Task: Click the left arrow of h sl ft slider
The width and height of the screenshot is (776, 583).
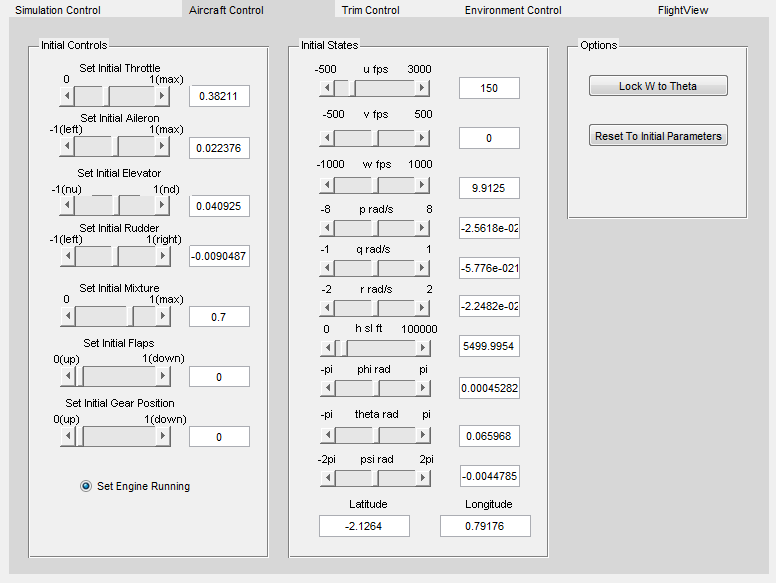Action: point(326,347)
